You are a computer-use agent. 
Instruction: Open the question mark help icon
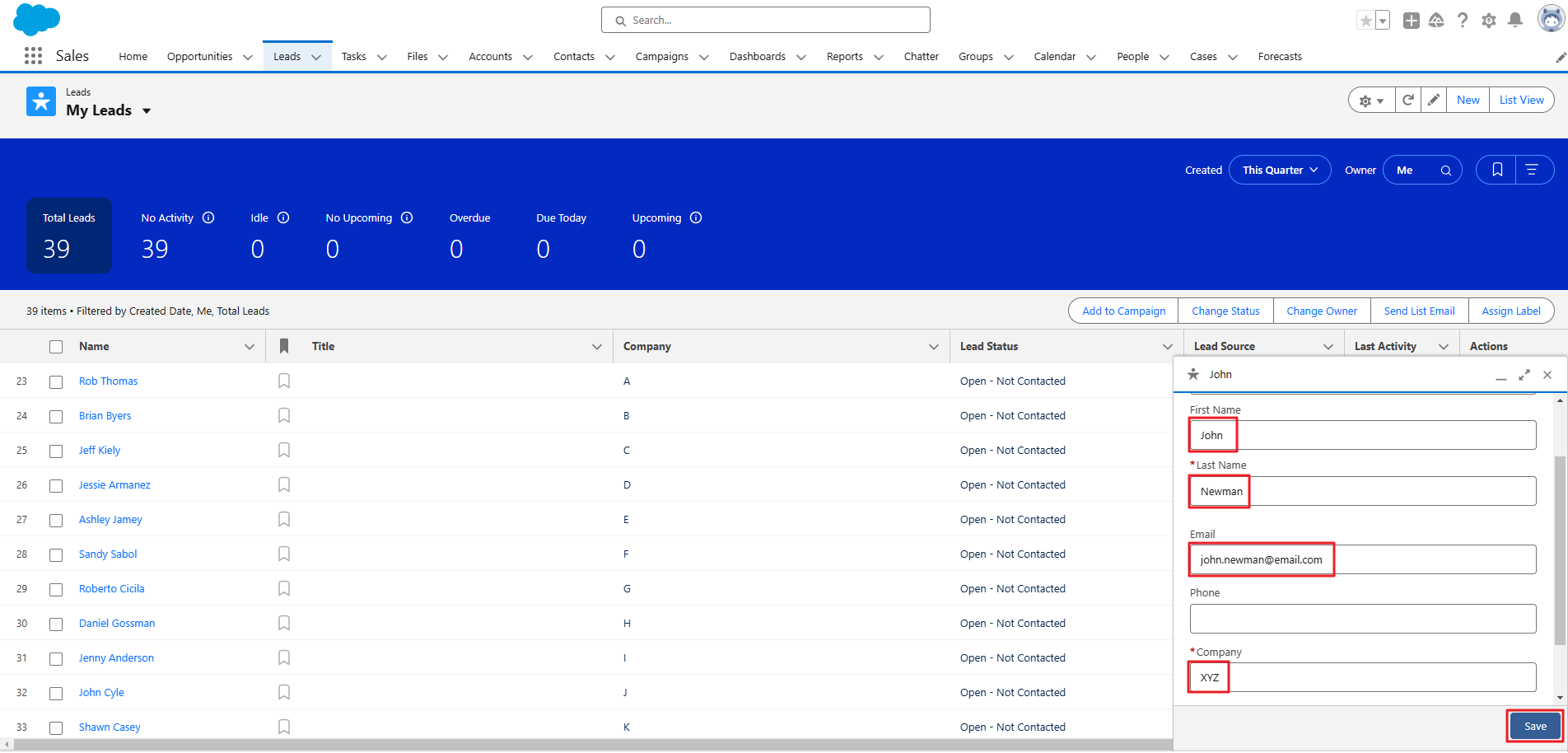click(1463, 21)
